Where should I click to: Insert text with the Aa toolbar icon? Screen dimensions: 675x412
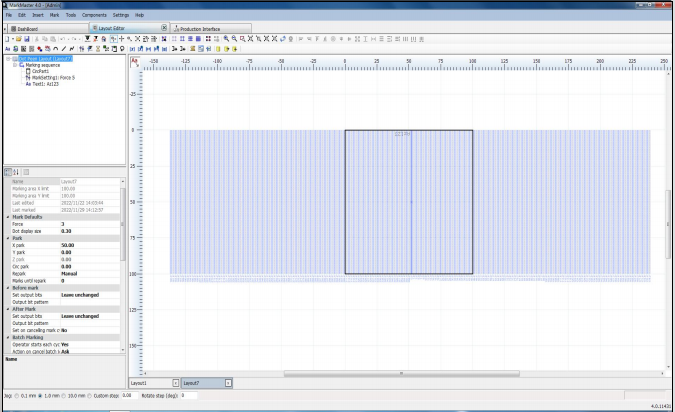pyautogui.click(x=7, y=49)
